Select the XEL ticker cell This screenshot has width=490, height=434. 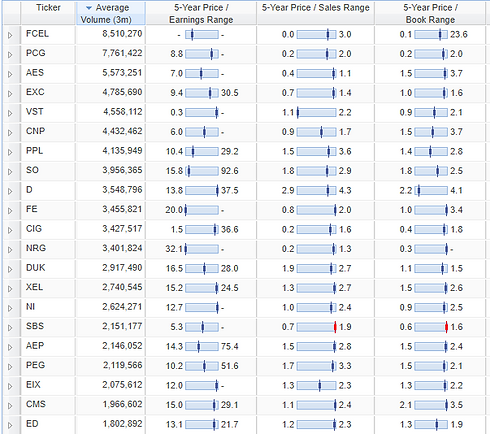(x=48, y=288)
